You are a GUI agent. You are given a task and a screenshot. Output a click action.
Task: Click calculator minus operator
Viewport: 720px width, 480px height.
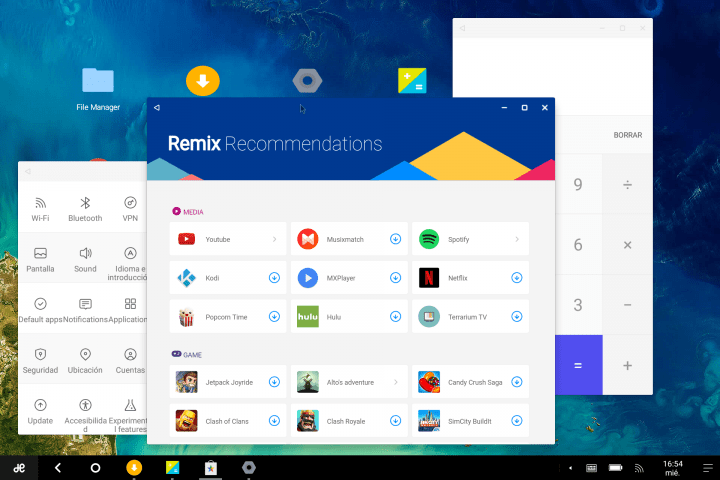[627, 305]
